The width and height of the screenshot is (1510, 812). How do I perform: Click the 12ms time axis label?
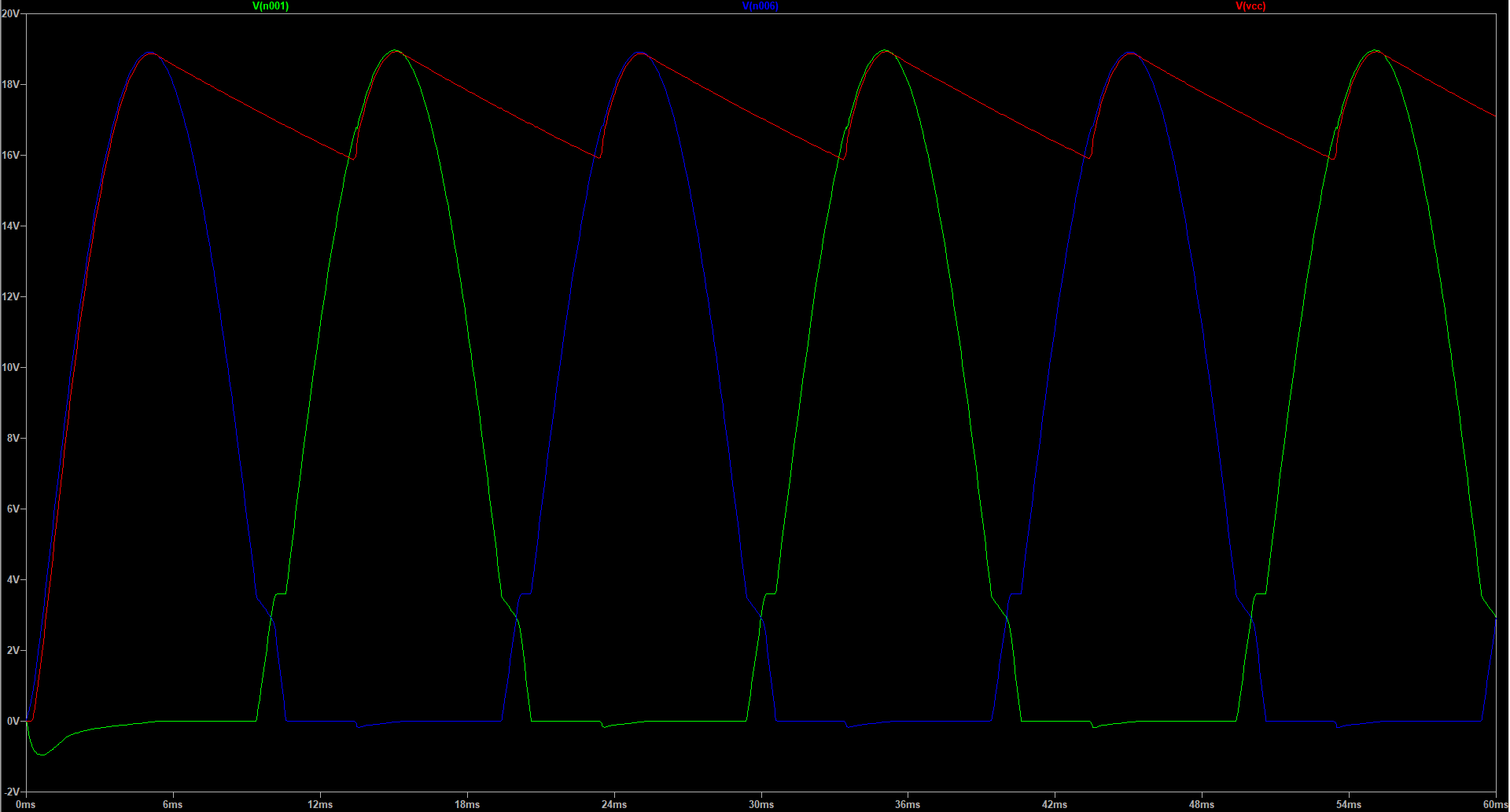coord(320,804)
